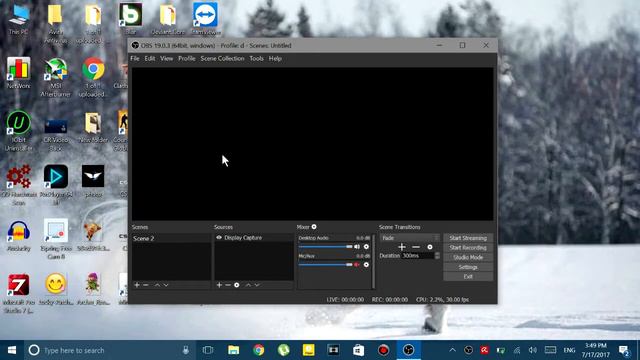Image resolution: width=640 pixels, height=360 pixels.
Task: Open the Mic/Aux gear settings
Action: [366, 264]
